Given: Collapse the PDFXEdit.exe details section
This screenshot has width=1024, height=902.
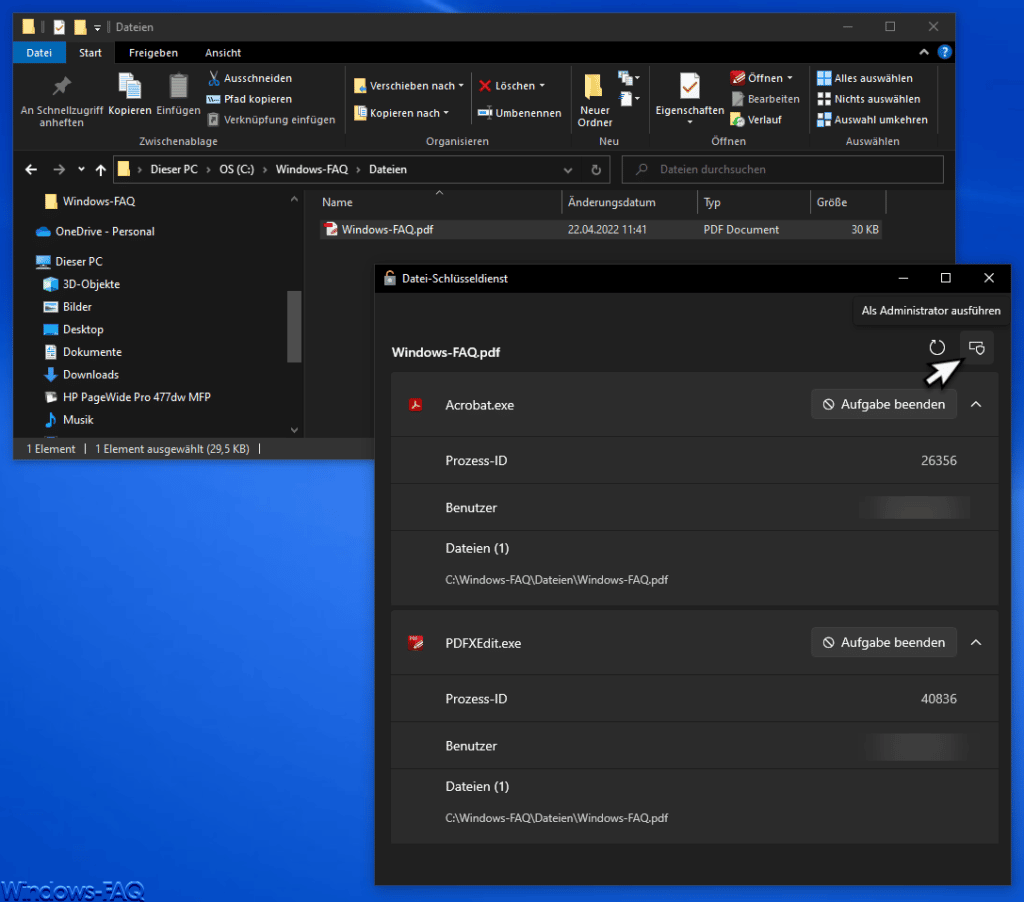Looking at the screenshot, I should coord(976,643).
